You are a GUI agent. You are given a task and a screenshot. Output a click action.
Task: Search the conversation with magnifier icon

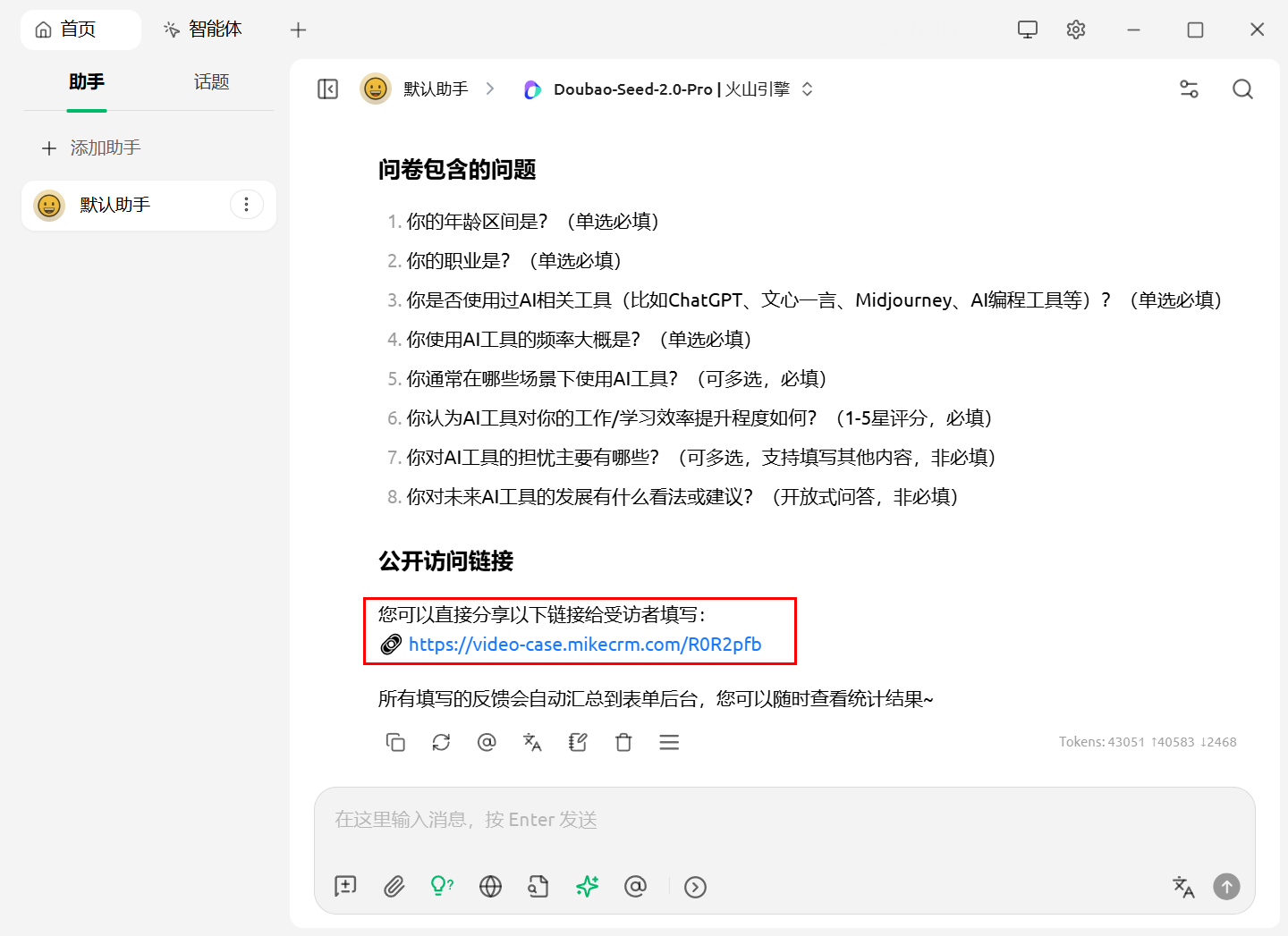1242,89
